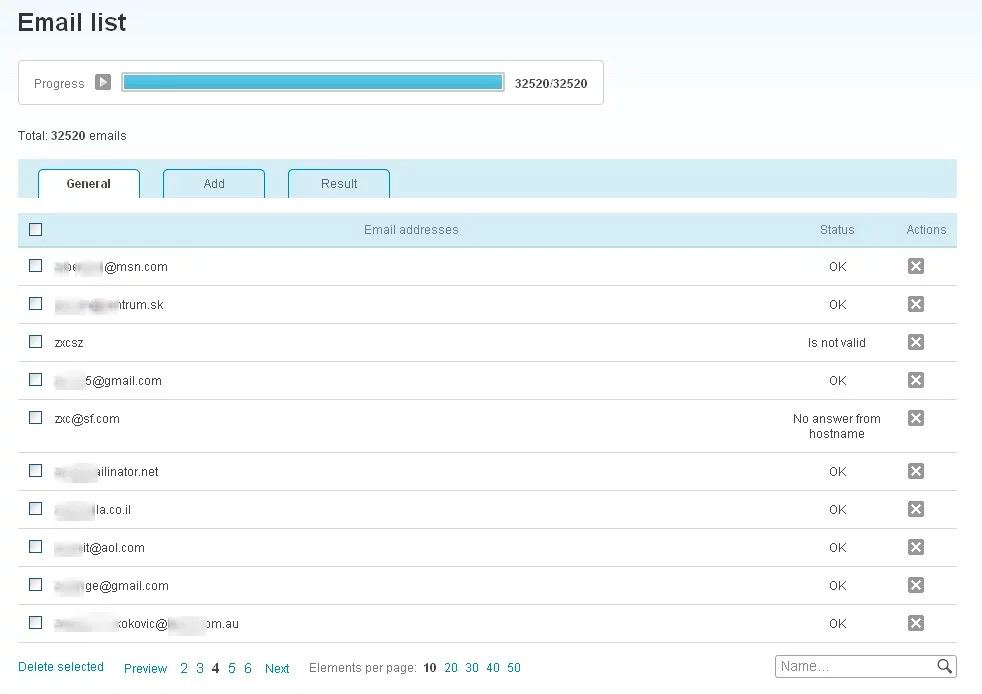This screenshot has width=982, height=694.
Task: Go to the Preview page link
Action: (145, 668)
